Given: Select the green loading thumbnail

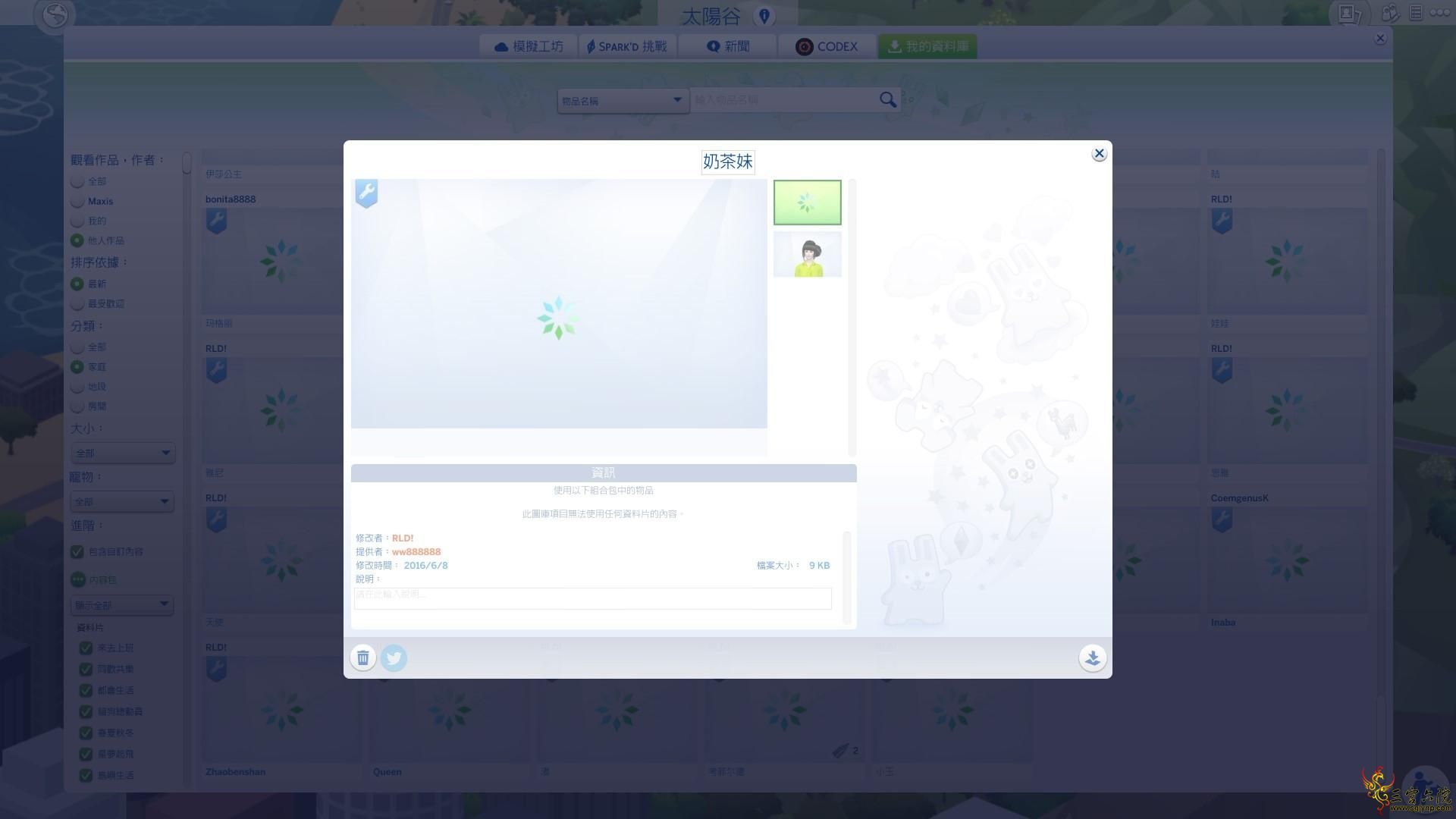Looking at the screenshot, I should coord(807,202).
